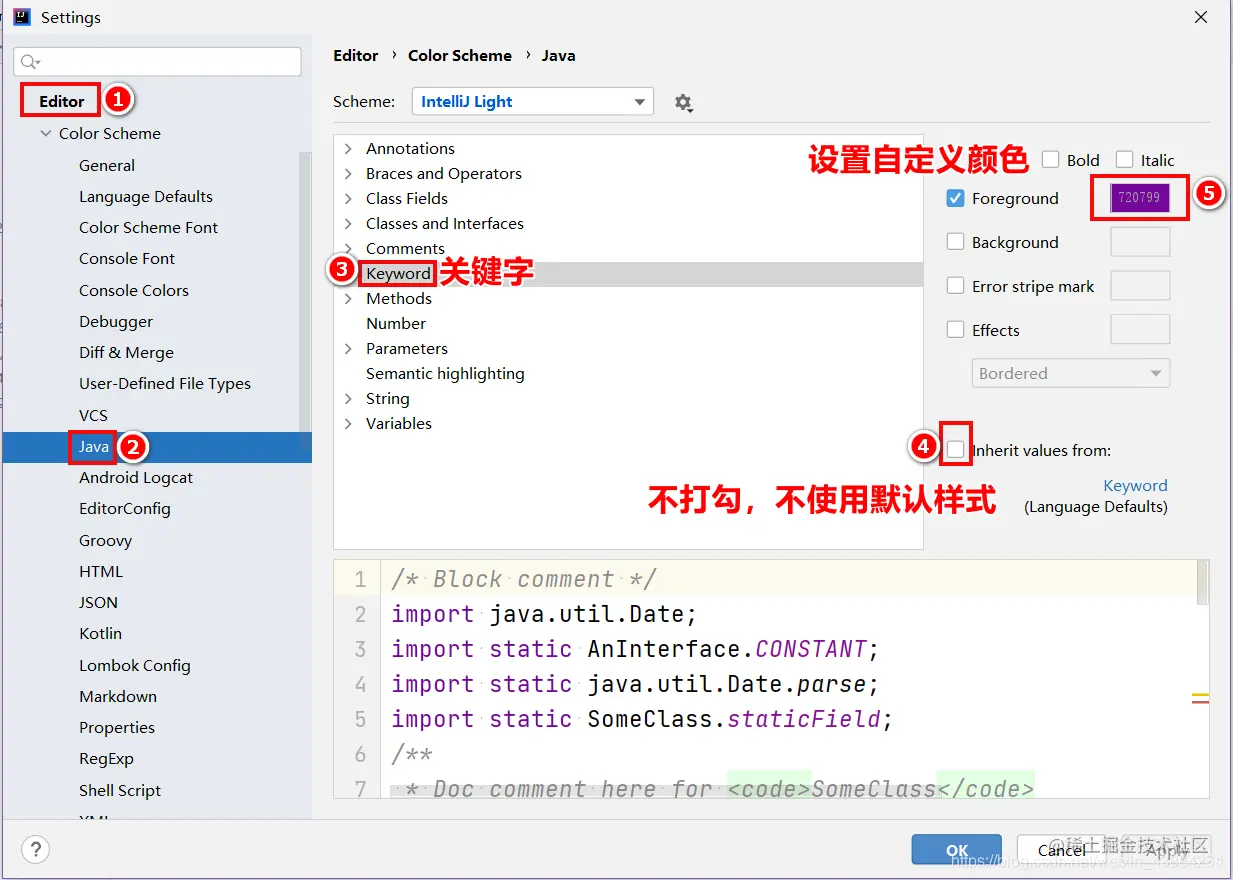The width and height of the screenshot is (1233, 880).
Task: Select Debugger in the sidebar
Action: 116,321
